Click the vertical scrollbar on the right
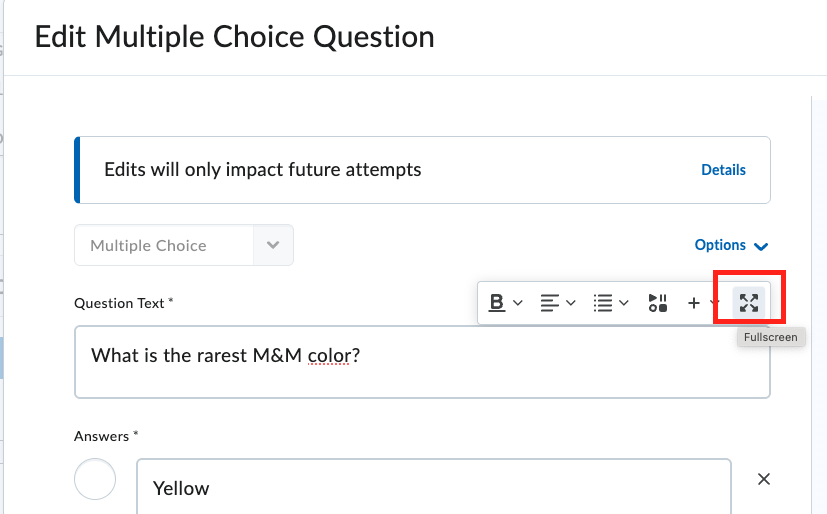 pos(819,305)
